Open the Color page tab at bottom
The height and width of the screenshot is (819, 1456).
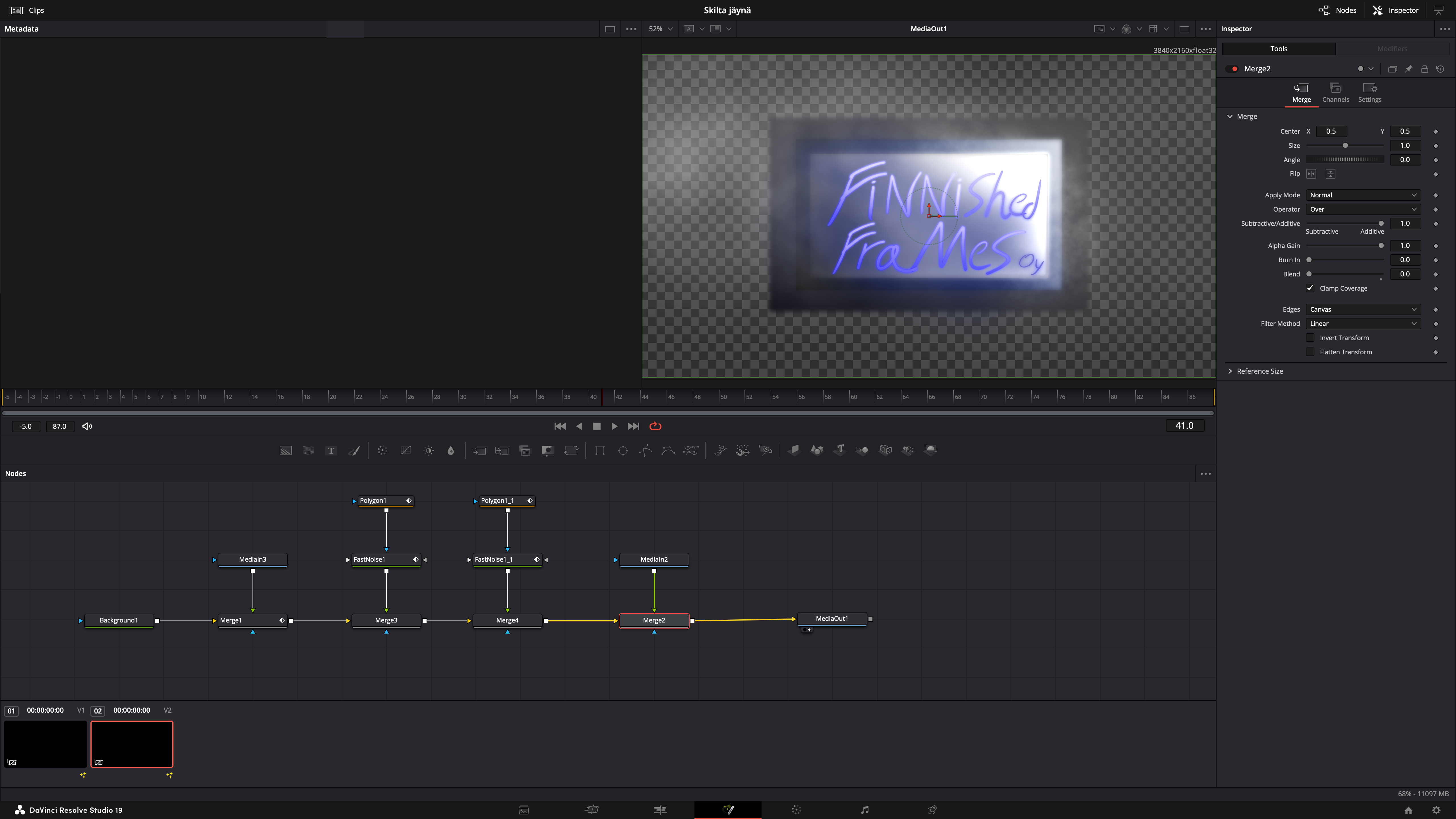pyautogui.click(x=796, y=810)
